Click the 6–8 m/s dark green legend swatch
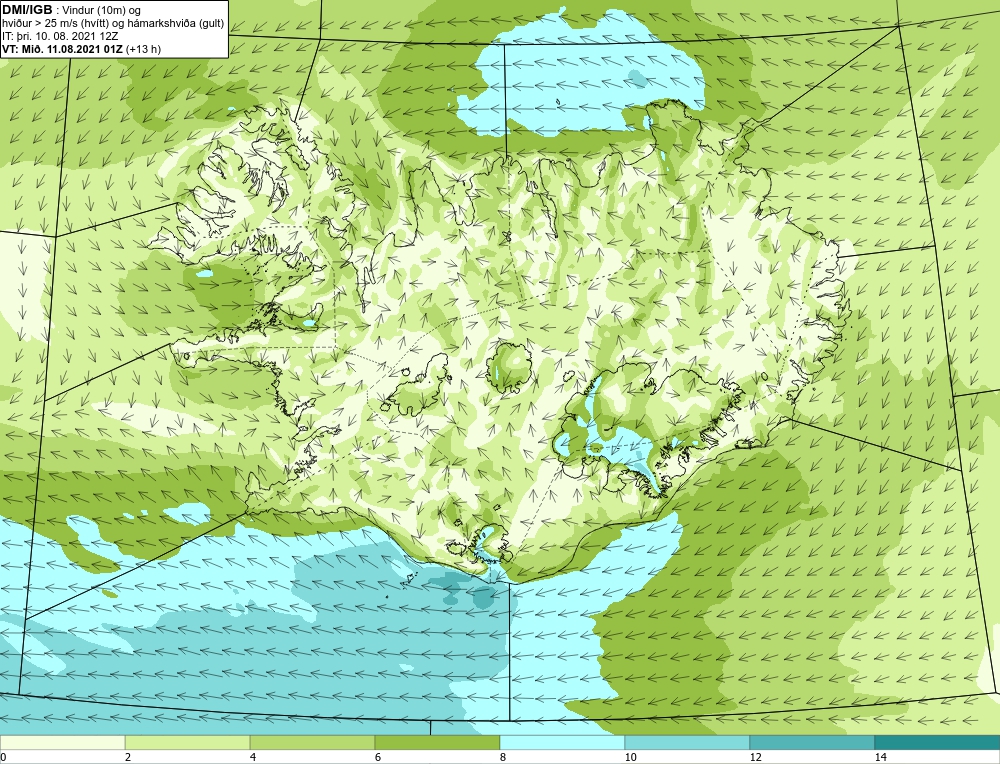The height and width of the screenshot is (764, 1000). (x=438, y=742)
